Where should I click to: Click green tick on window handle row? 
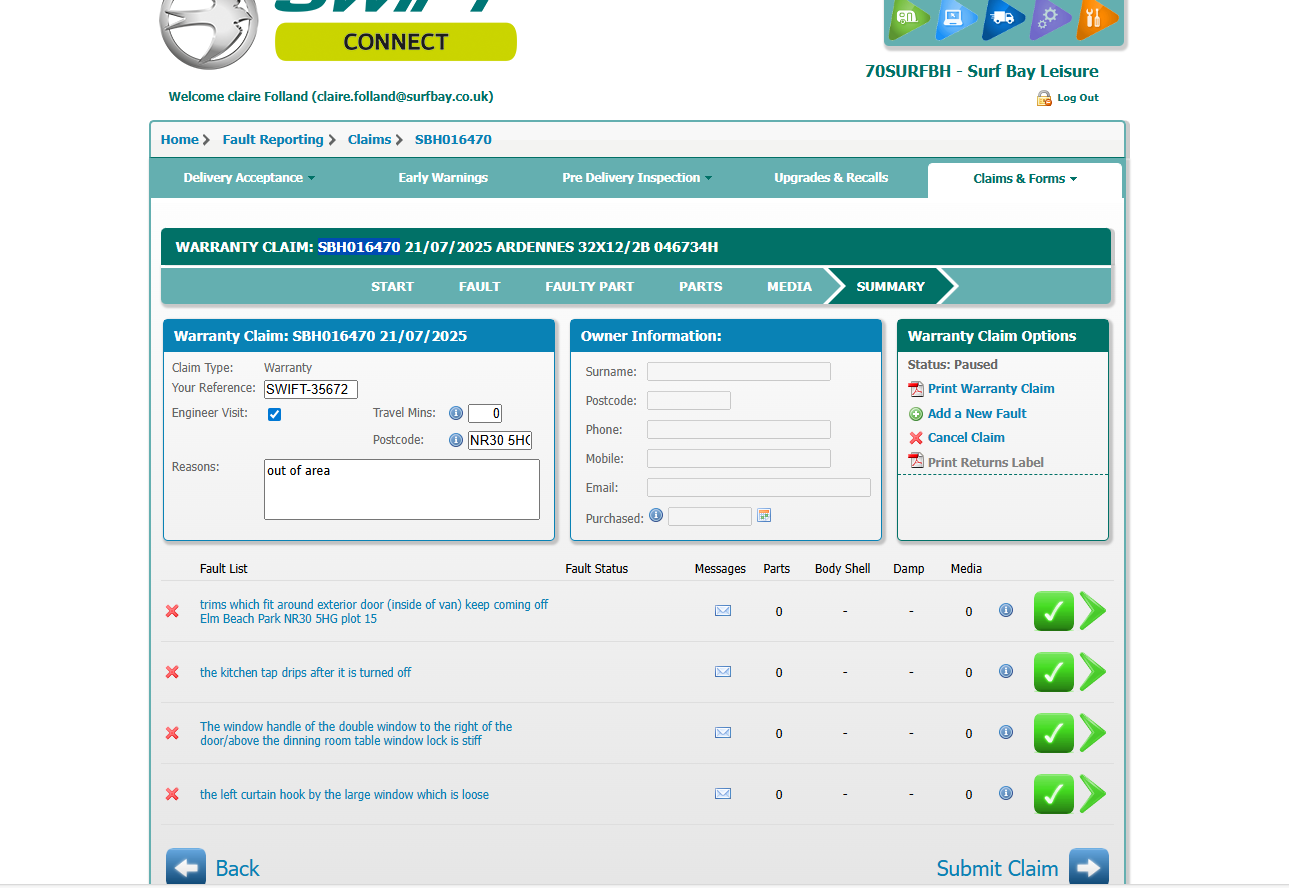1053,733
